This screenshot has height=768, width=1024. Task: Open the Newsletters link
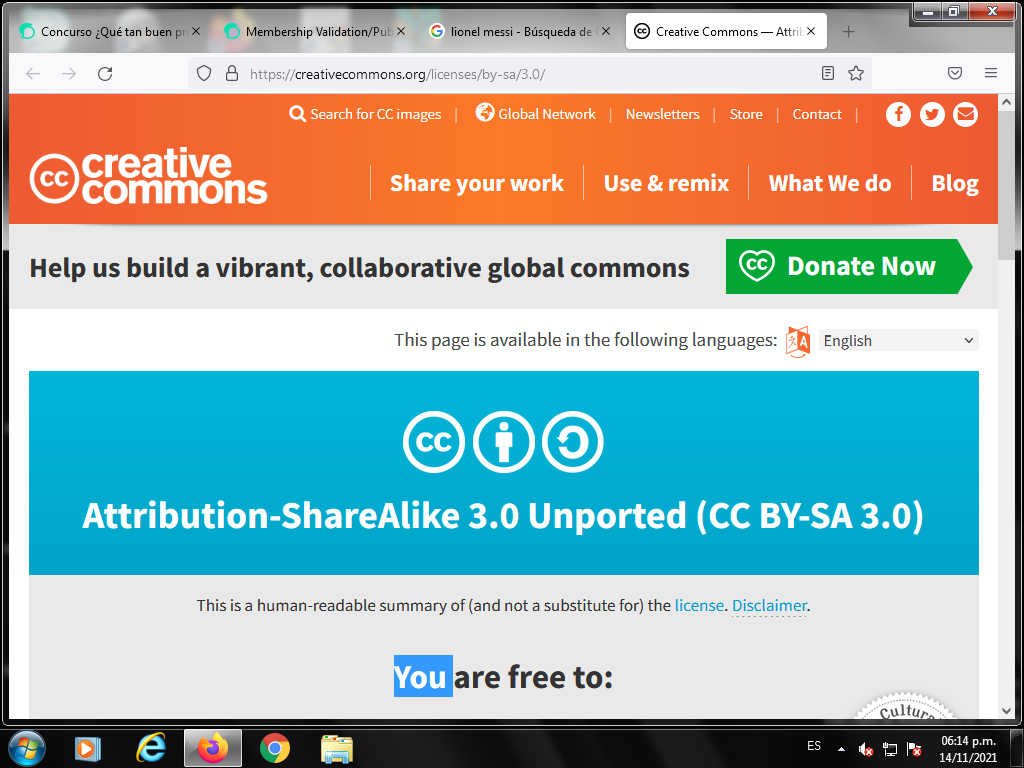point(662,114)
